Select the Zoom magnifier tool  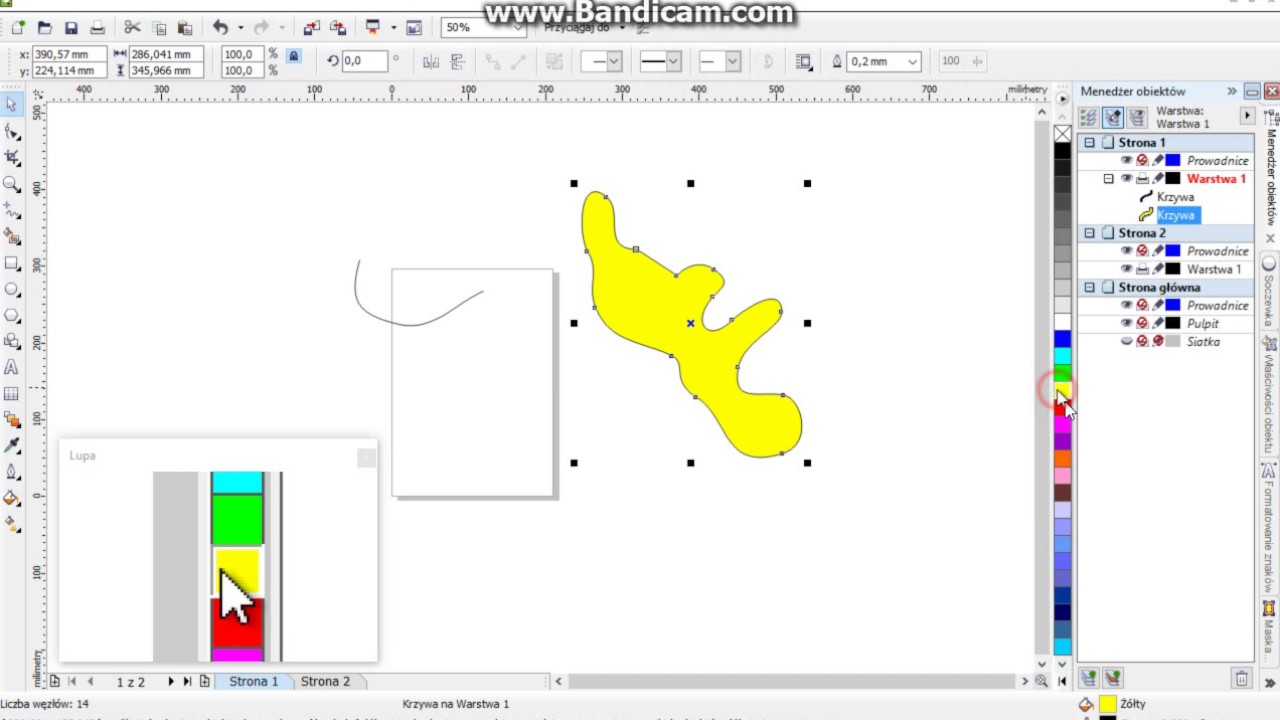click(12, 184)
